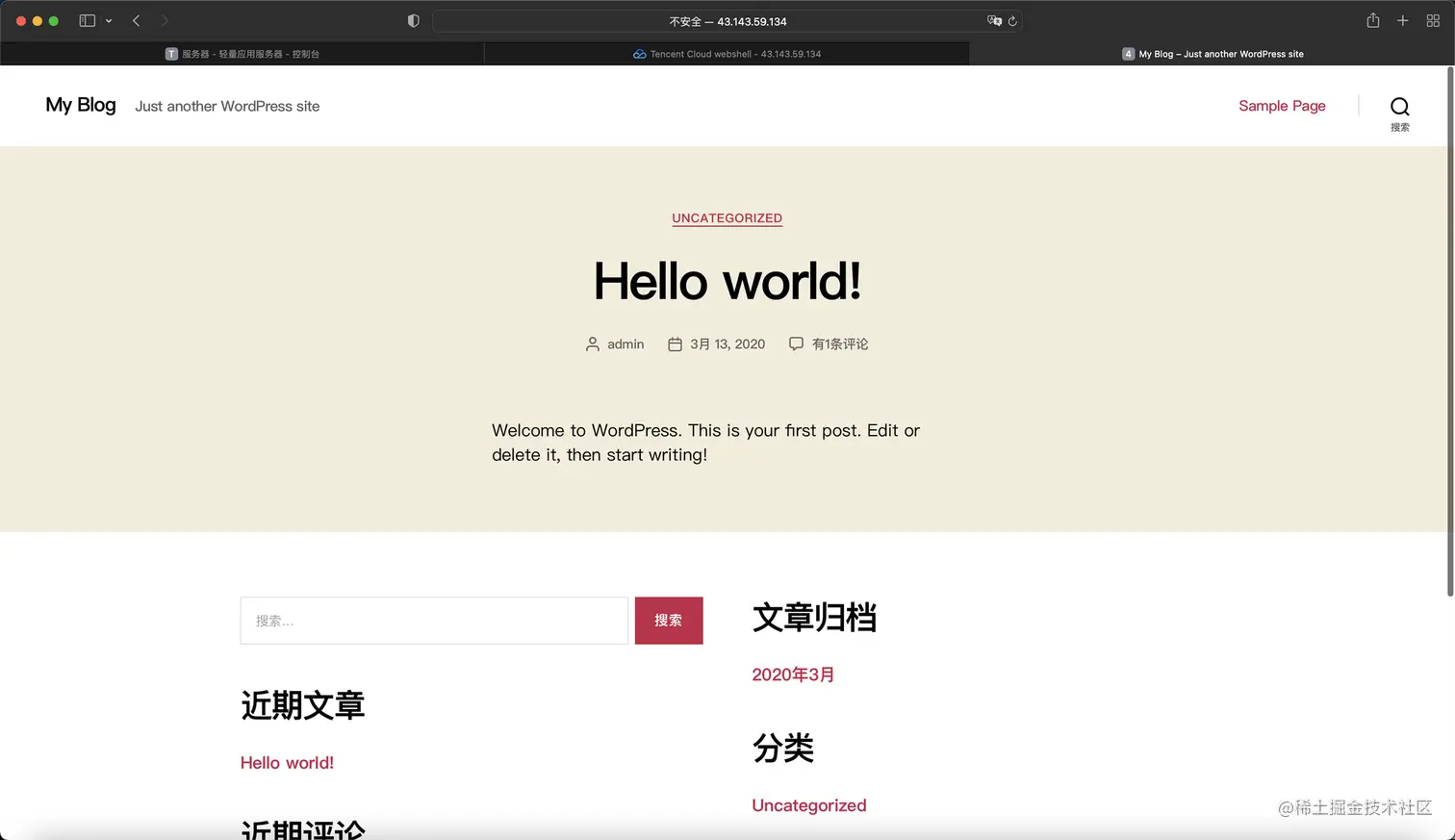Submit with the red 搜索 button
This screenshot has width=1455, height=840.
669,621
